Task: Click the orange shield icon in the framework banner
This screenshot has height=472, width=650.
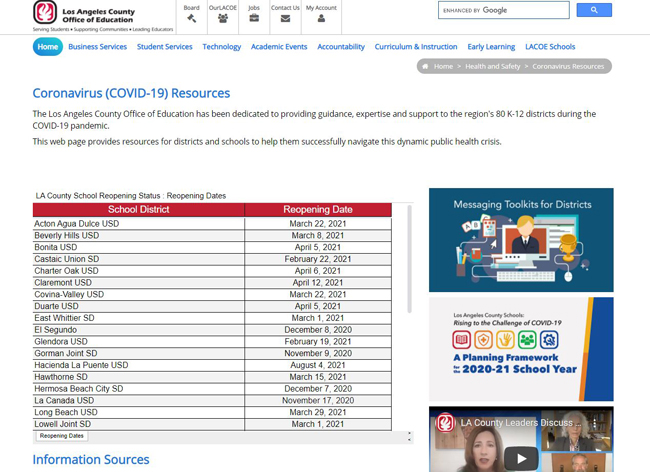Action: (x=483, y=340)
